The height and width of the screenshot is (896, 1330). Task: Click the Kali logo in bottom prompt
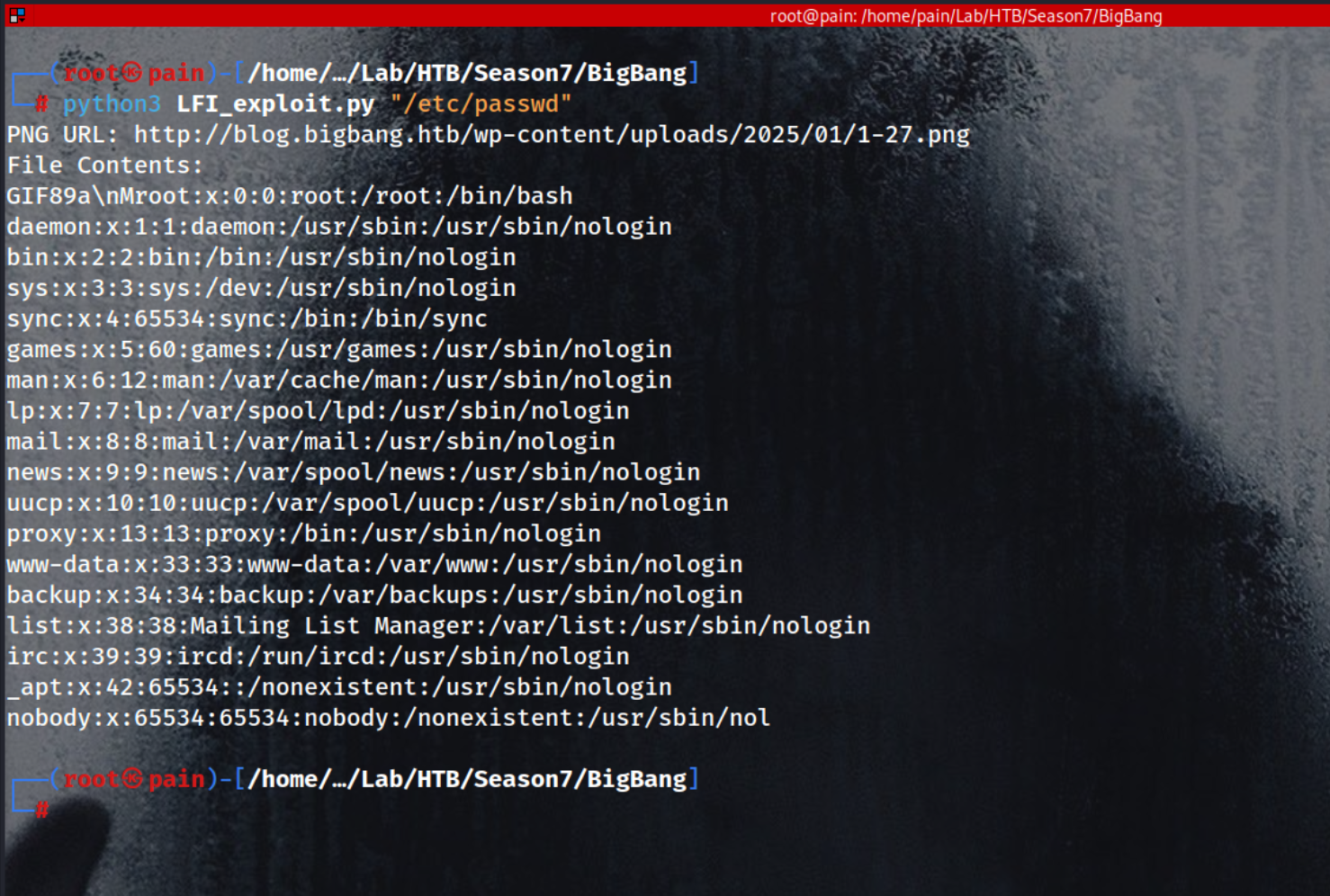click(131, 779)
